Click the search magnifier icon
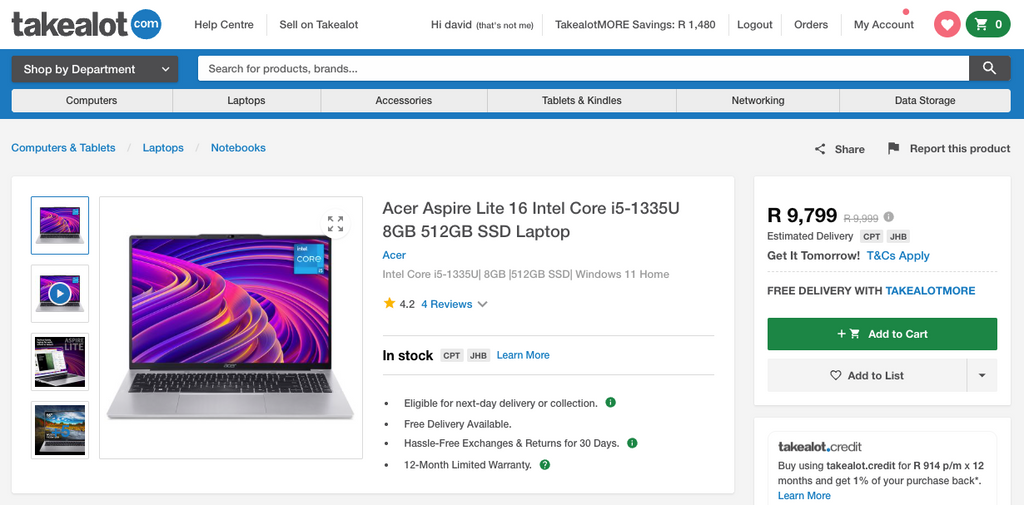Image resolution: width=1024 pixels, height=505 pixels. click(989, 68)
